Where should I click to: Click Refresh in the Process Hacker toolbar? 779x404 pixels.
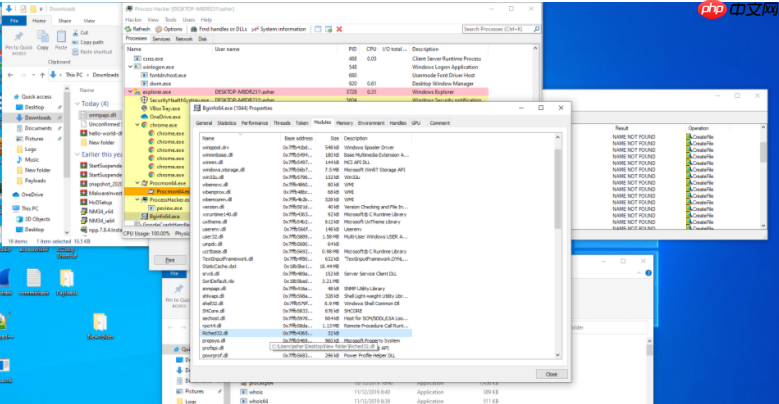coord(137,29)
